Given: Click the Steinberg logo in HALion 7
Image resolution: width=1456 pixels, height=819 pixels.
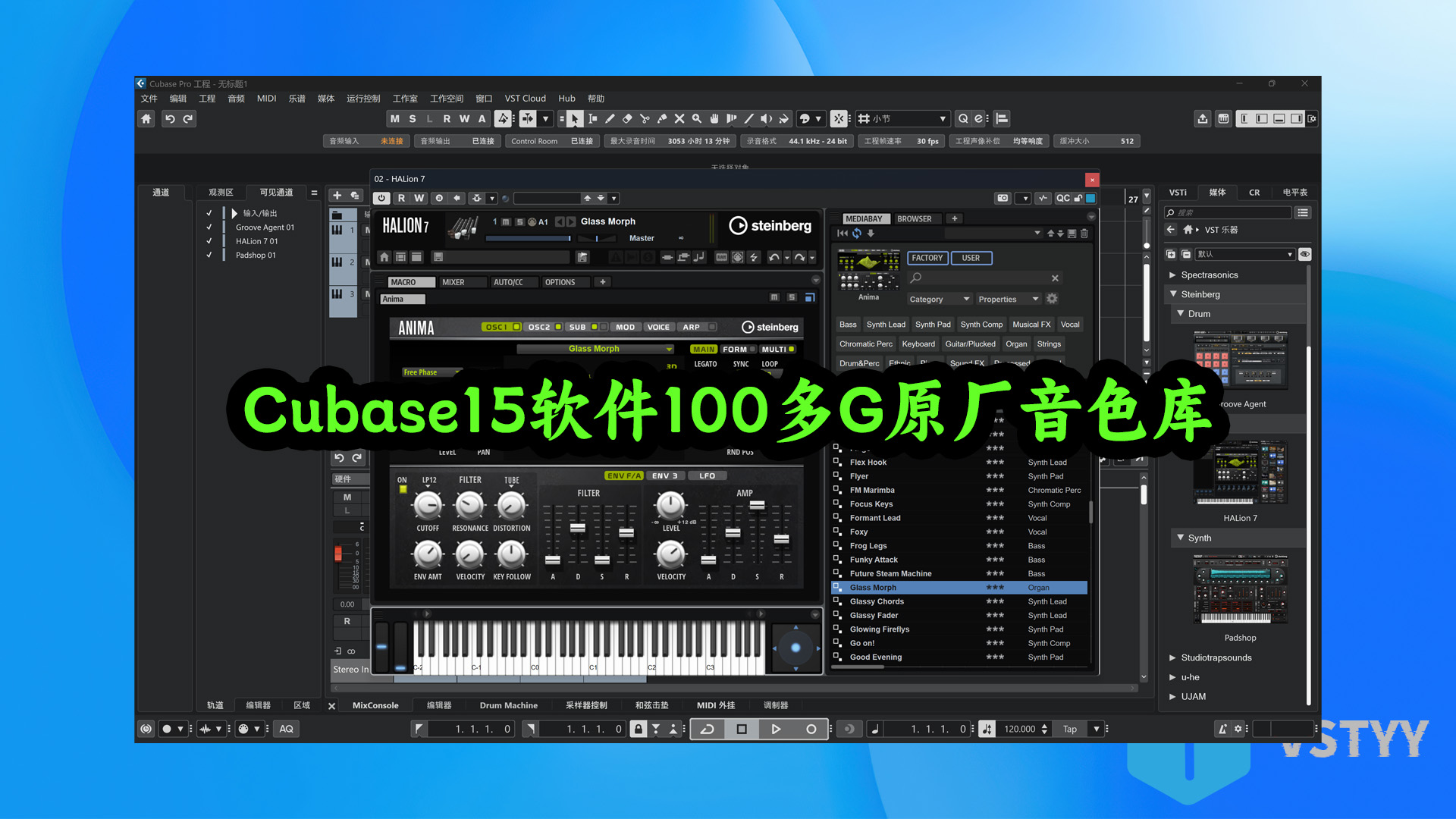Looking at the screenshot, I should [x=770, y=224].
